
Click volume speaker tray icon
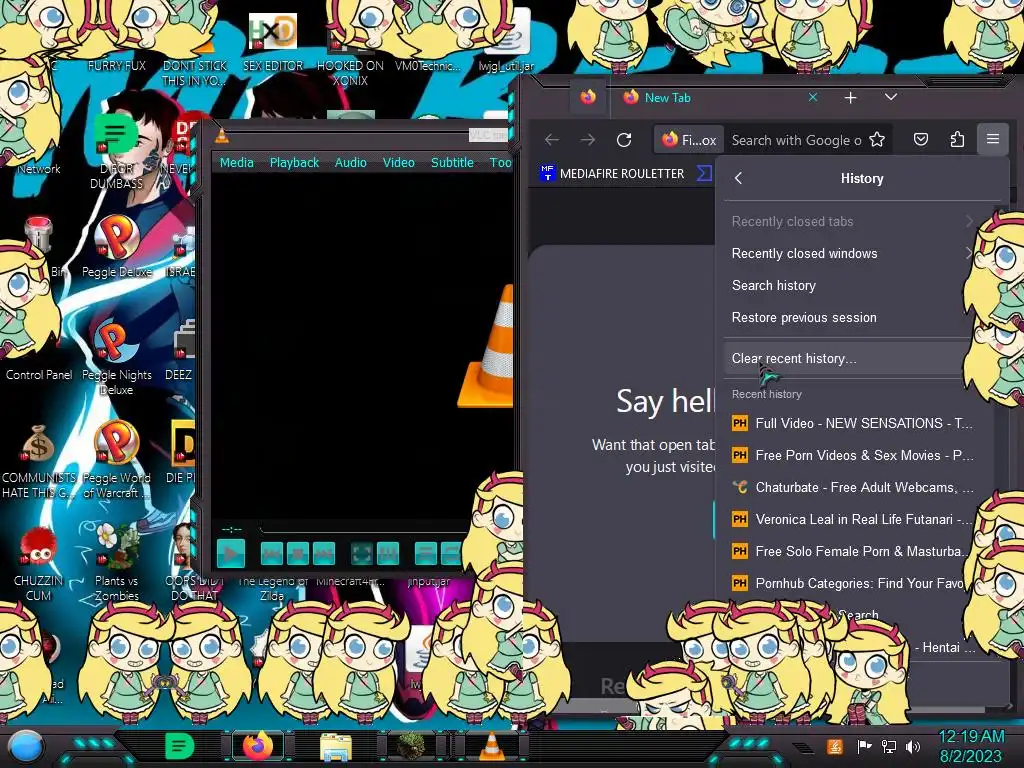pos(913,746)
